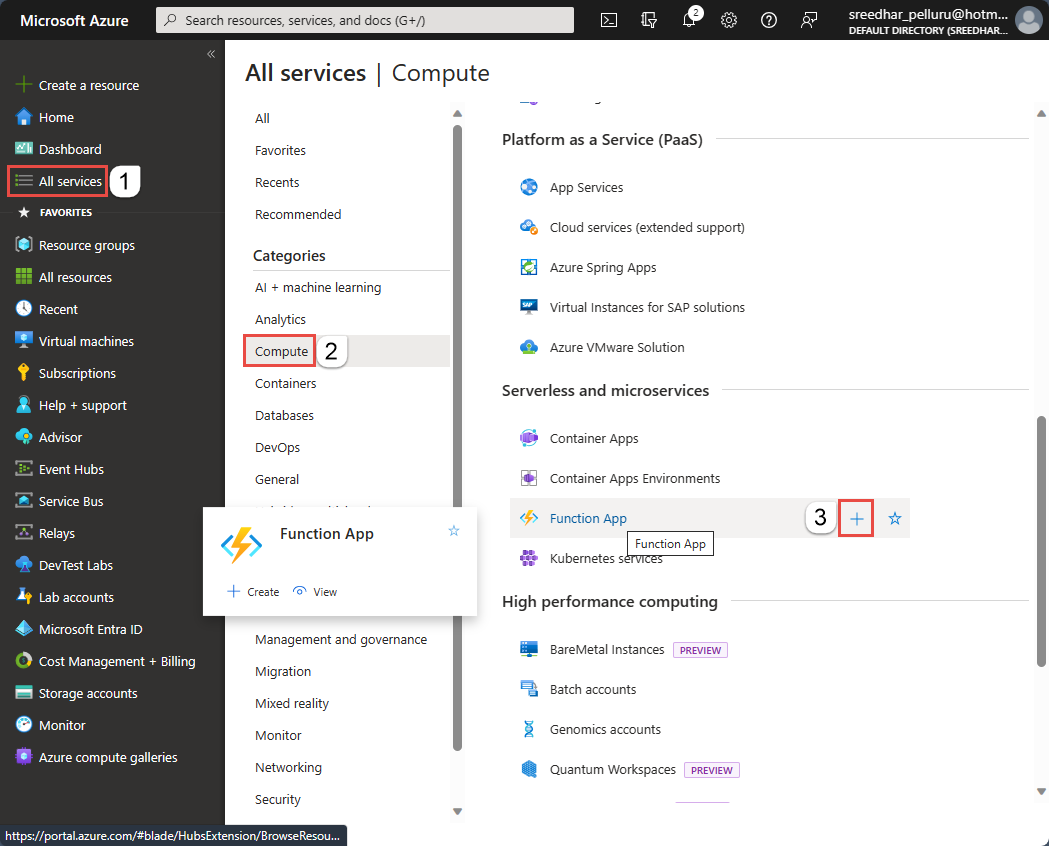Viewport: 1049px width, 846px height.
Task: Open the notifications bell
Action: click(690, 19)
